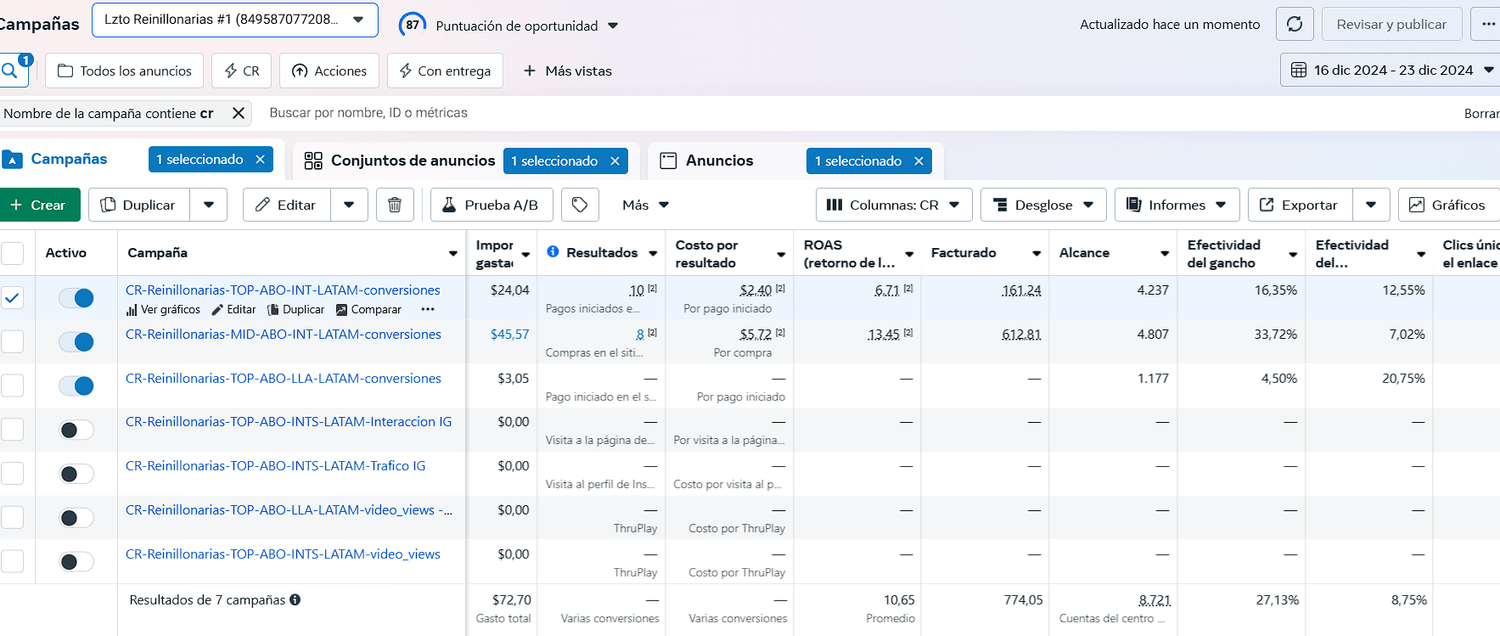
Task: Enable the CR-Reinillonarias-TOP-ABO-INTS-LATAM-Trafico IG campaign
Action: pos(76,474)
